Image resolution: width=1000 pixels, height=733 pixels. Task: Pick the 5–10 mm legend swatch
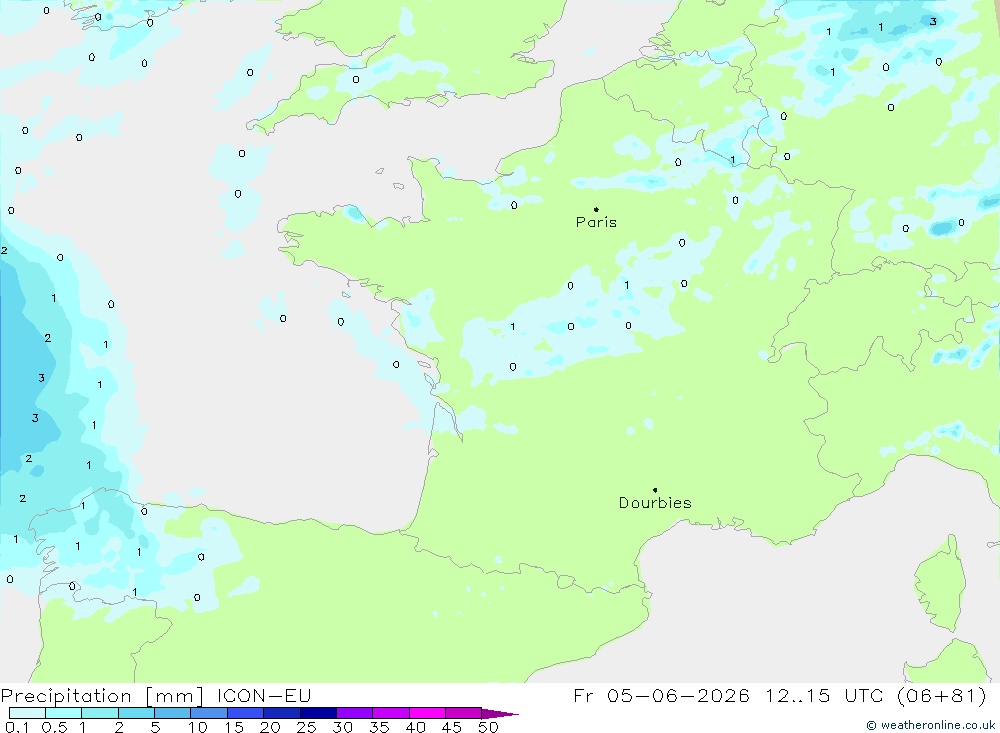(x=173, y=713)
